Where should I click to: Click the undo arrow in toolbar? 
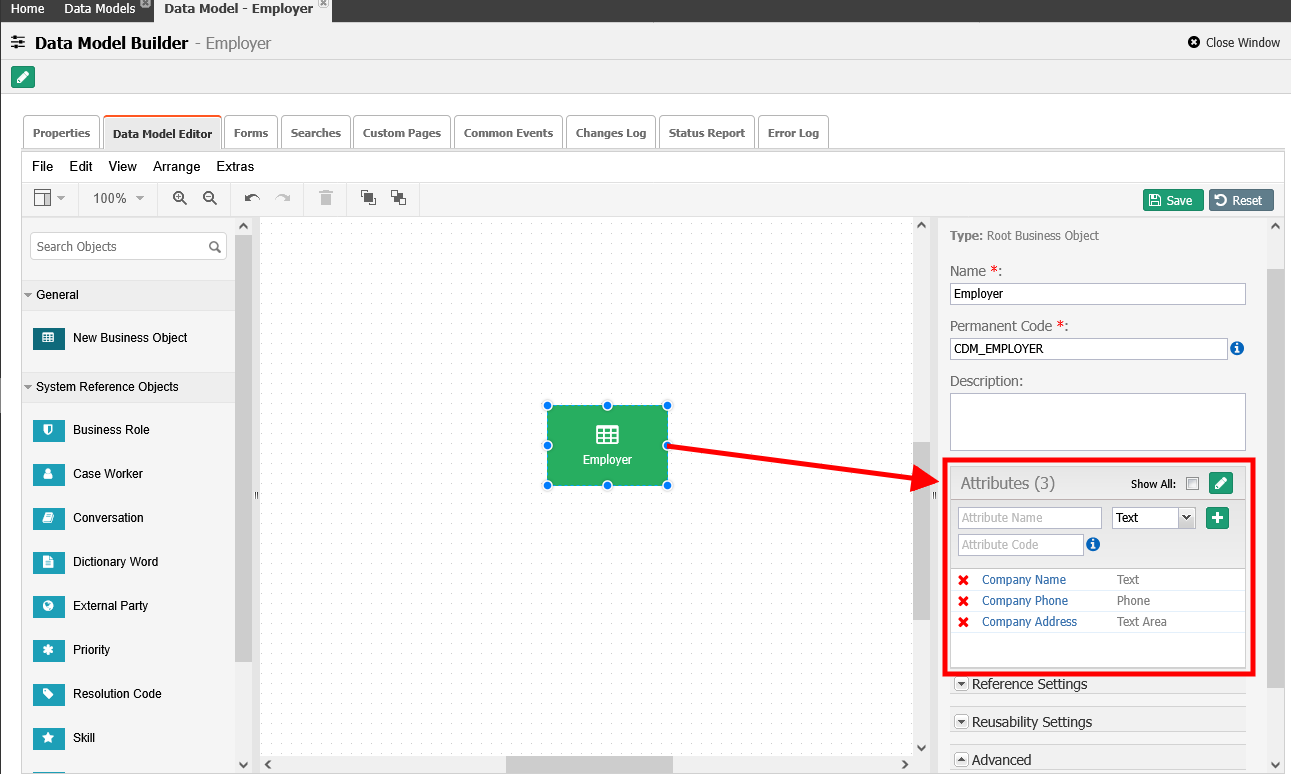(x=252, y=198)
